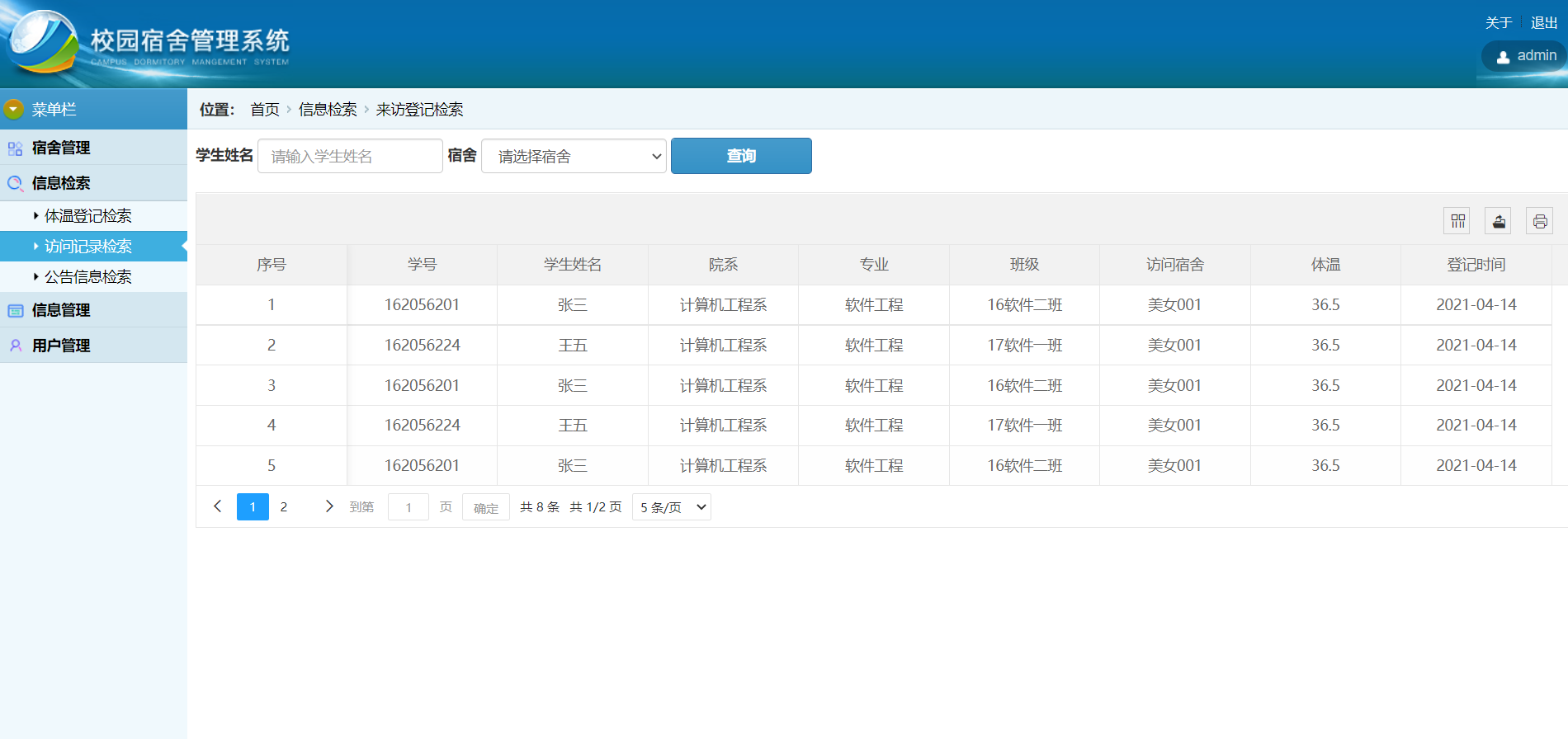Screen dimensions: 1568x739
Task: Click the 访问宿舍 column header
Action: coord(1175,265)
